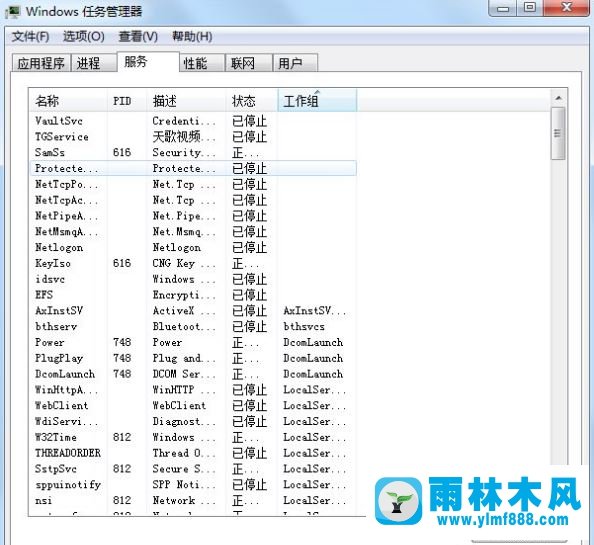This screenshot has width=594, height=545.
Task: Click the AxInstSV... group cell
Action: [315, 311]
